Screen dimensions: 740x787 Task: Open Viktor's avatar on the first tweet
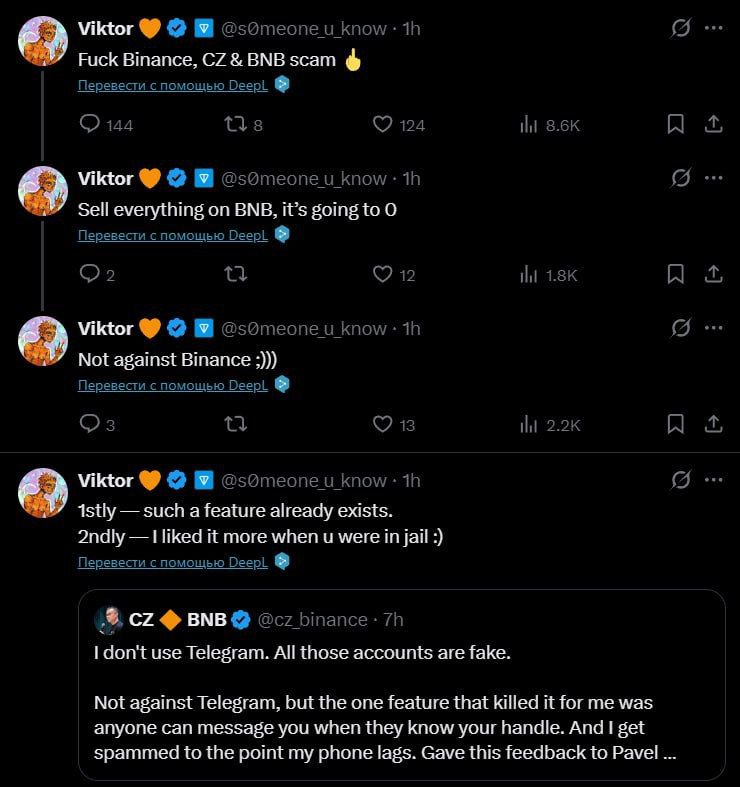43,42
